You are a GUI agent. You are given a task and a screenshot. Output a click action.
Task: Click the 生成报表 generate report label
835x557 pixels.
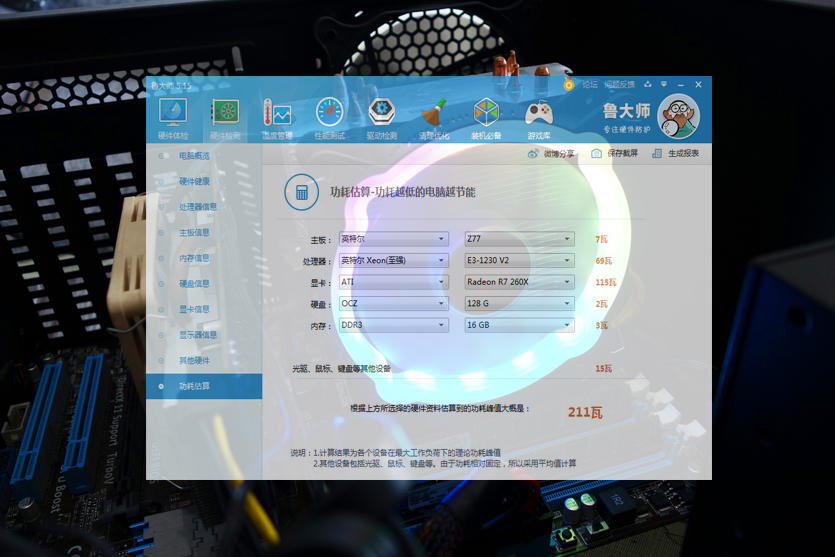(x=683, y=153)
